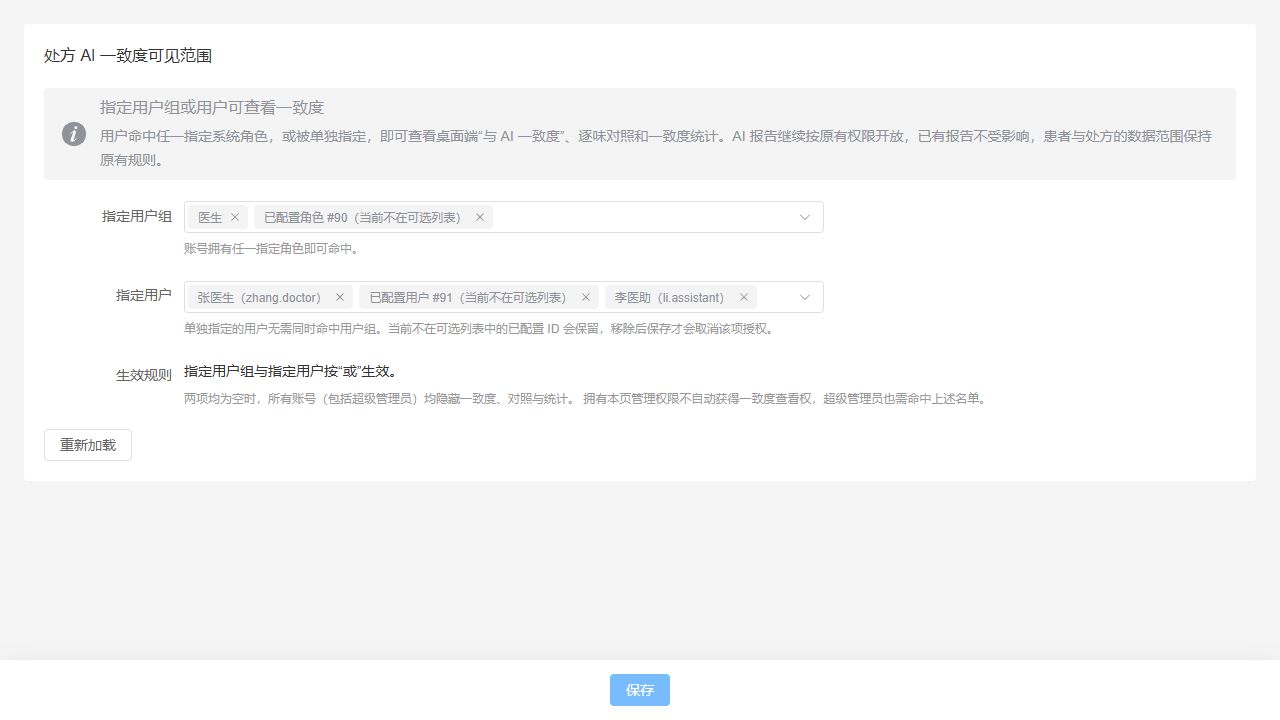Select the 医生 tag label
1280x720 pixels.
pyautogui.click(x=210, y=217)
